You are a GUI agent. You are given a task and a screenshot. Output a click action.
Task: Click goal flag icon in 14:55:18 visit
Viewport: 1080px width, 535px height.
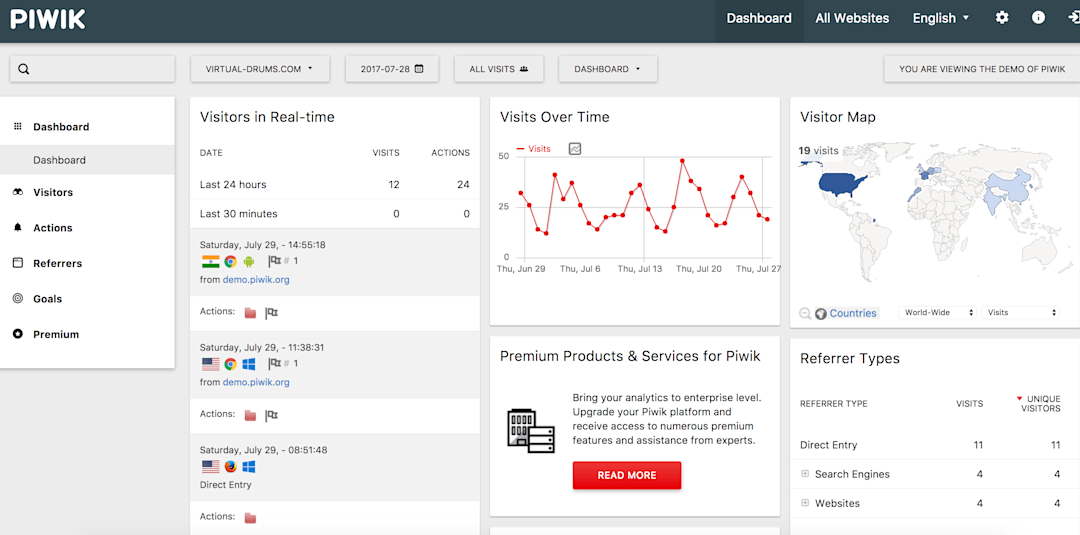tap(274, 261)
